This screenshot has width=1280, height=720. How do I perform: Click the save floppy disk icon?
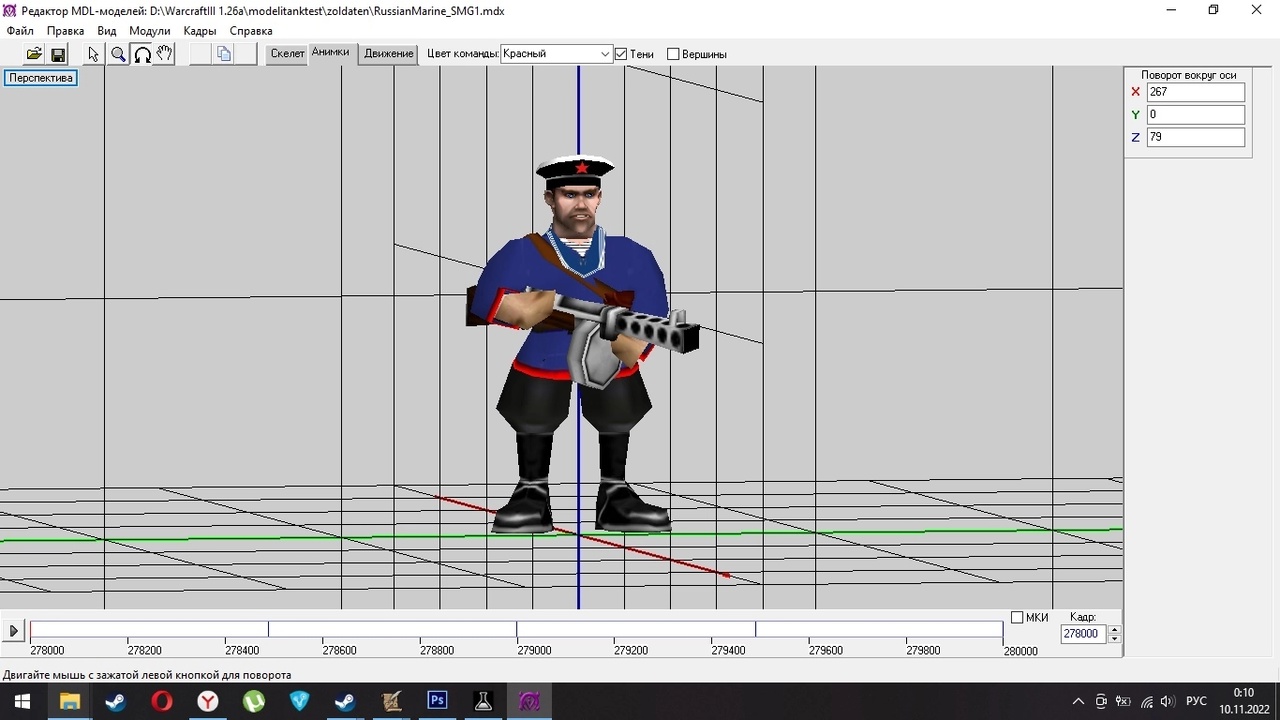click(x=58, y=54)
